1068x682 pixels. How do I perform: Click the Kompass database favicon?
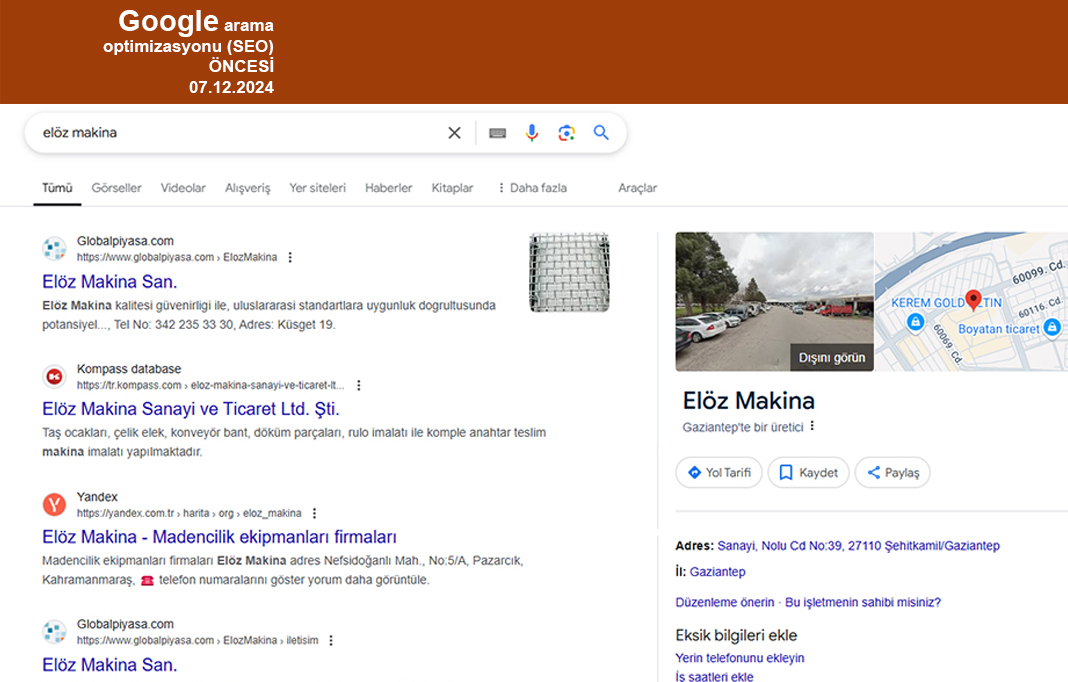tap(54, 376)
